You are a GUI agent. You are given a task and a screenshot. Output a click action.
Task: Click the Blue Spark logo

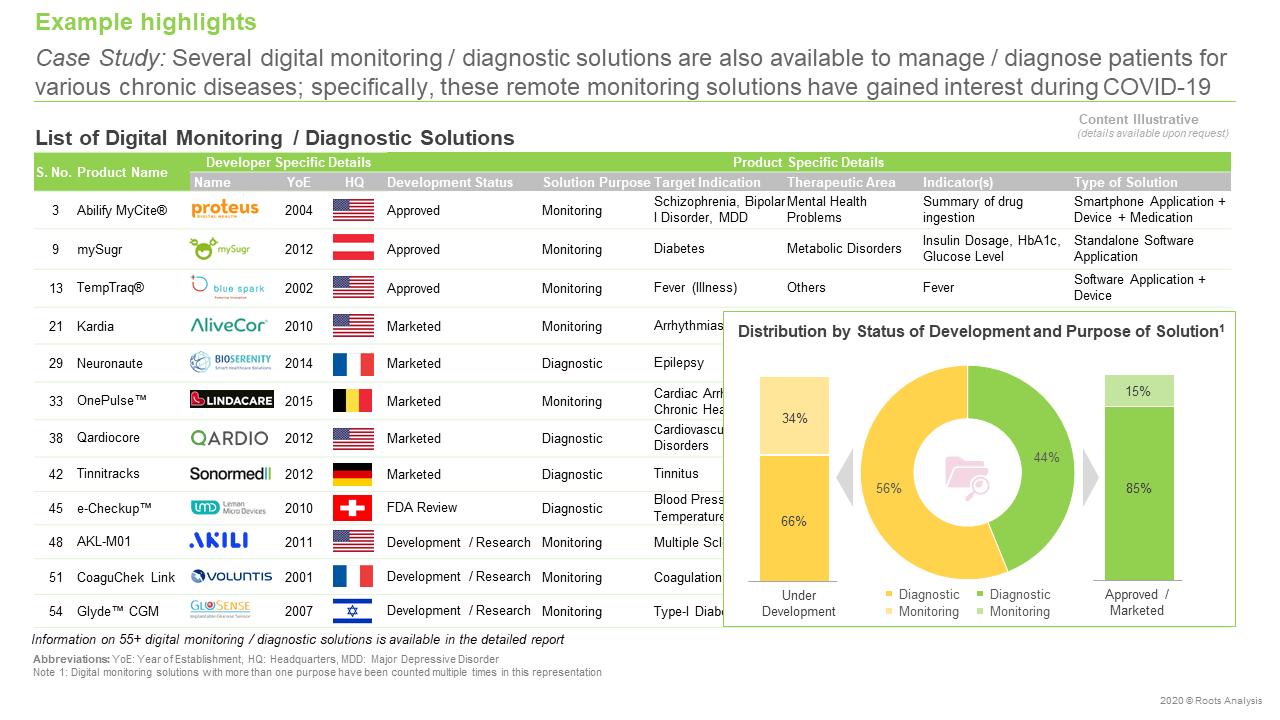[x=227, y=287]
